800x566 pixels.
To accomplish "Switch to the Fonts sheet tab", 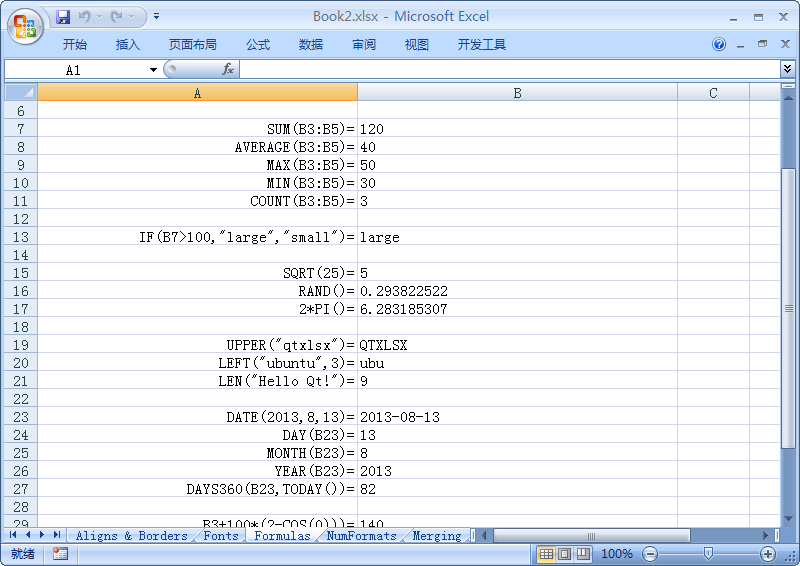I will [221, 536].
